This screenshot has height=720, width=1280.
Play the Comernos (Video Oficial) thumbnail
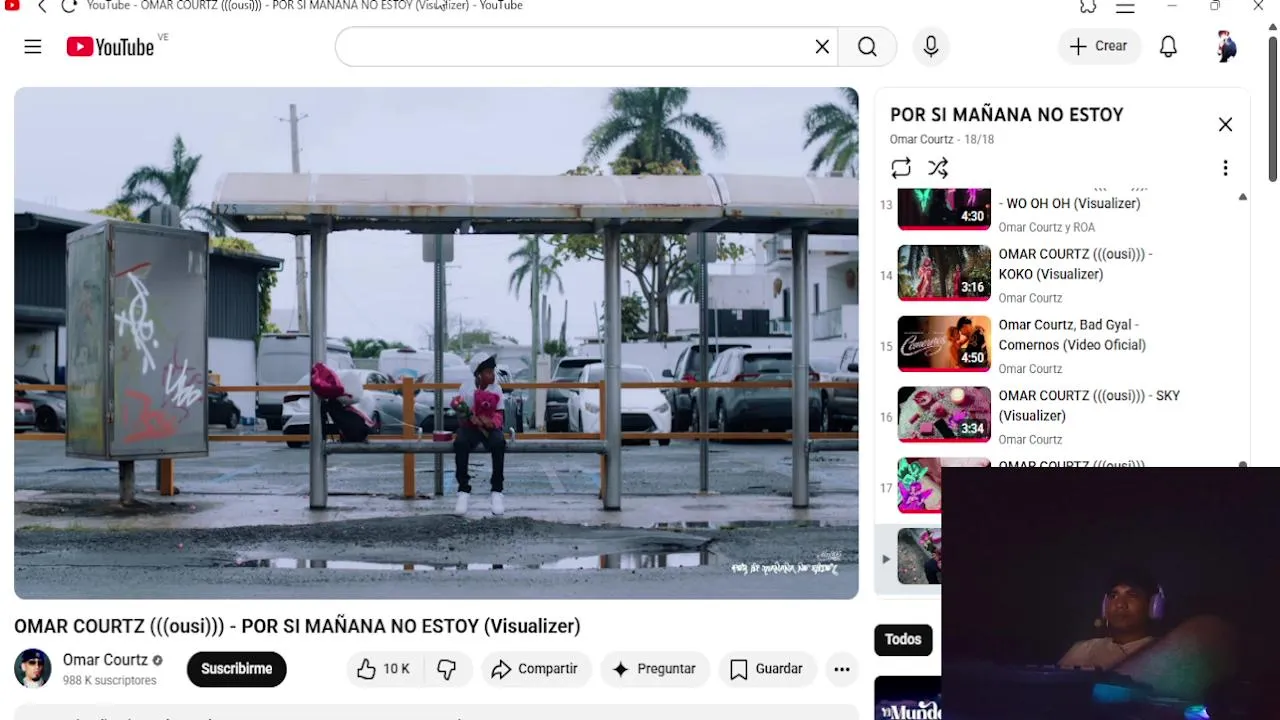(944, 343)
